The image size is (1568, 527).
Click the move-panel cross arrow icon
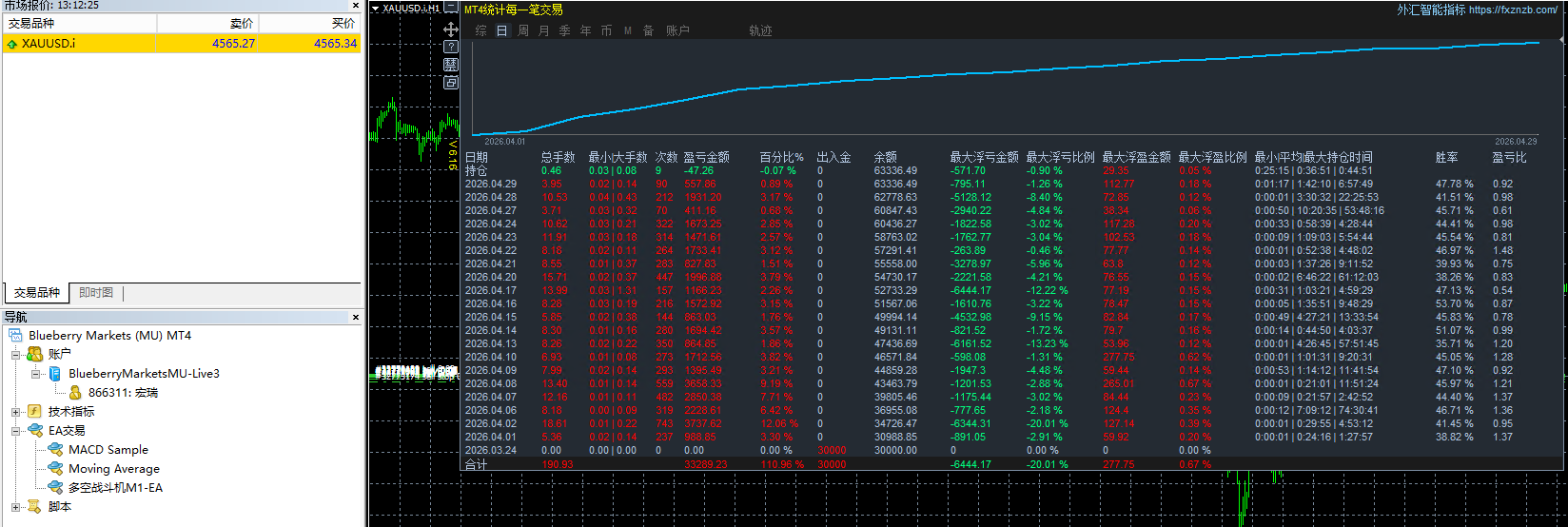[451, 29]
